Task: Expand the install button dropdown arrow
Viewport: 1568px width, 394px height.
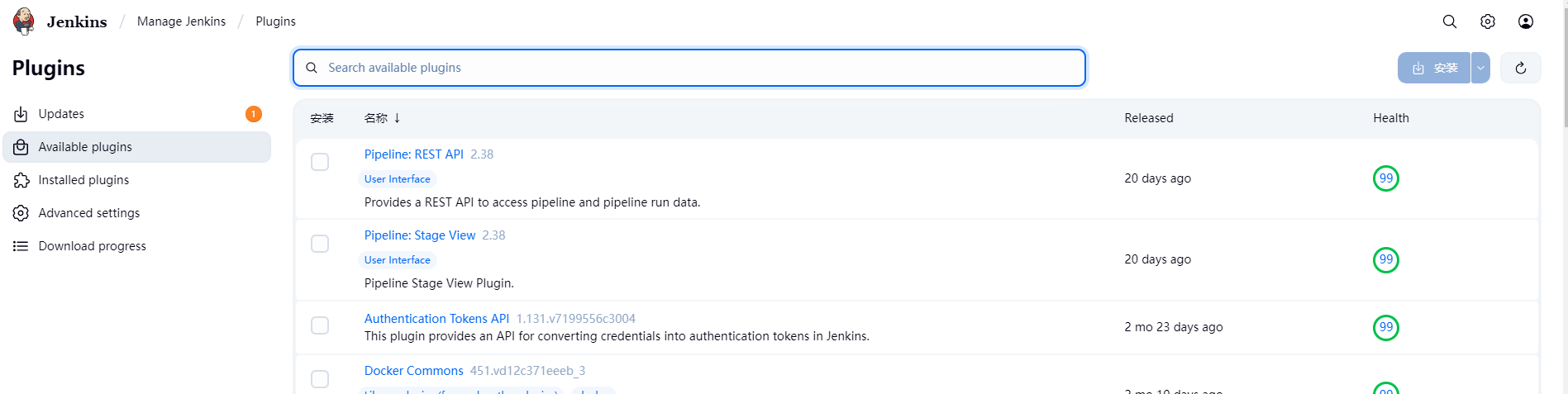Action: click(x=1480, y=68)
